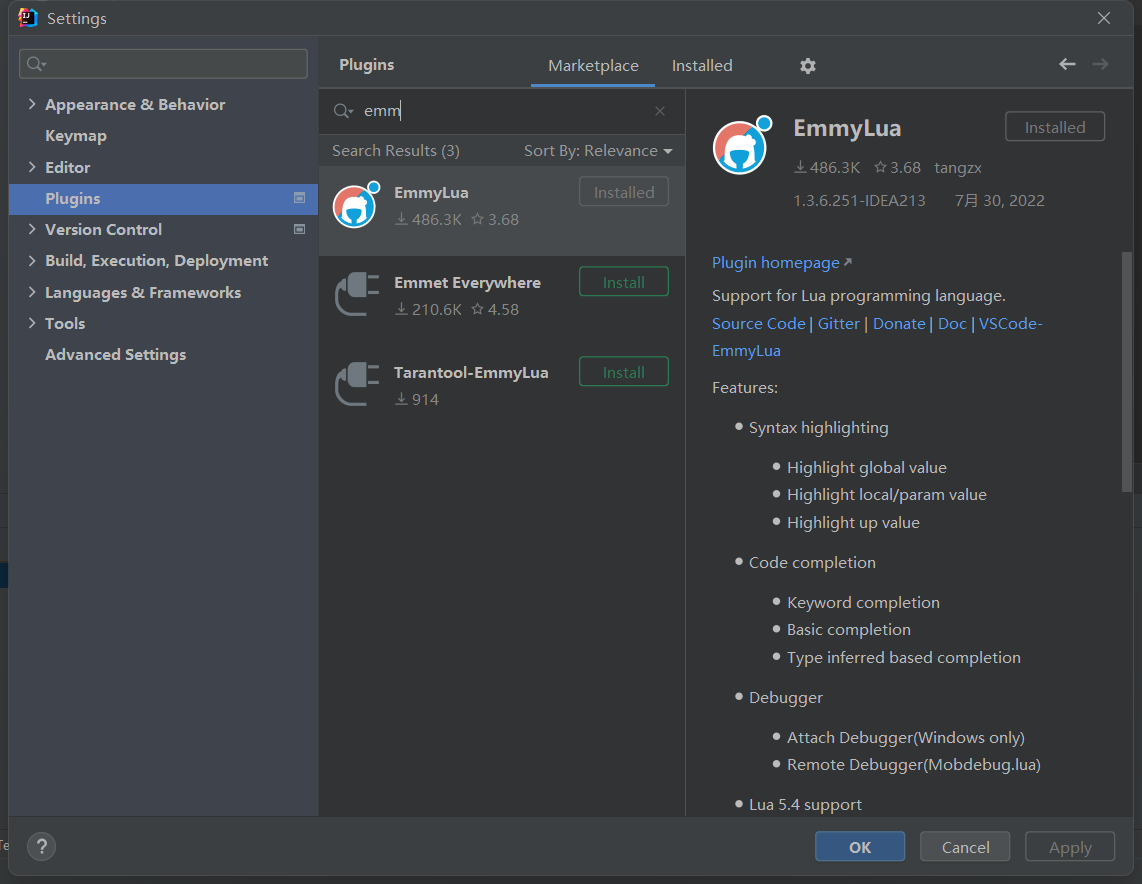The image size is (1142, 884).
Task: Expand Appearance & Behavior section
Action: pyautogui.click(x=31, y=104)
